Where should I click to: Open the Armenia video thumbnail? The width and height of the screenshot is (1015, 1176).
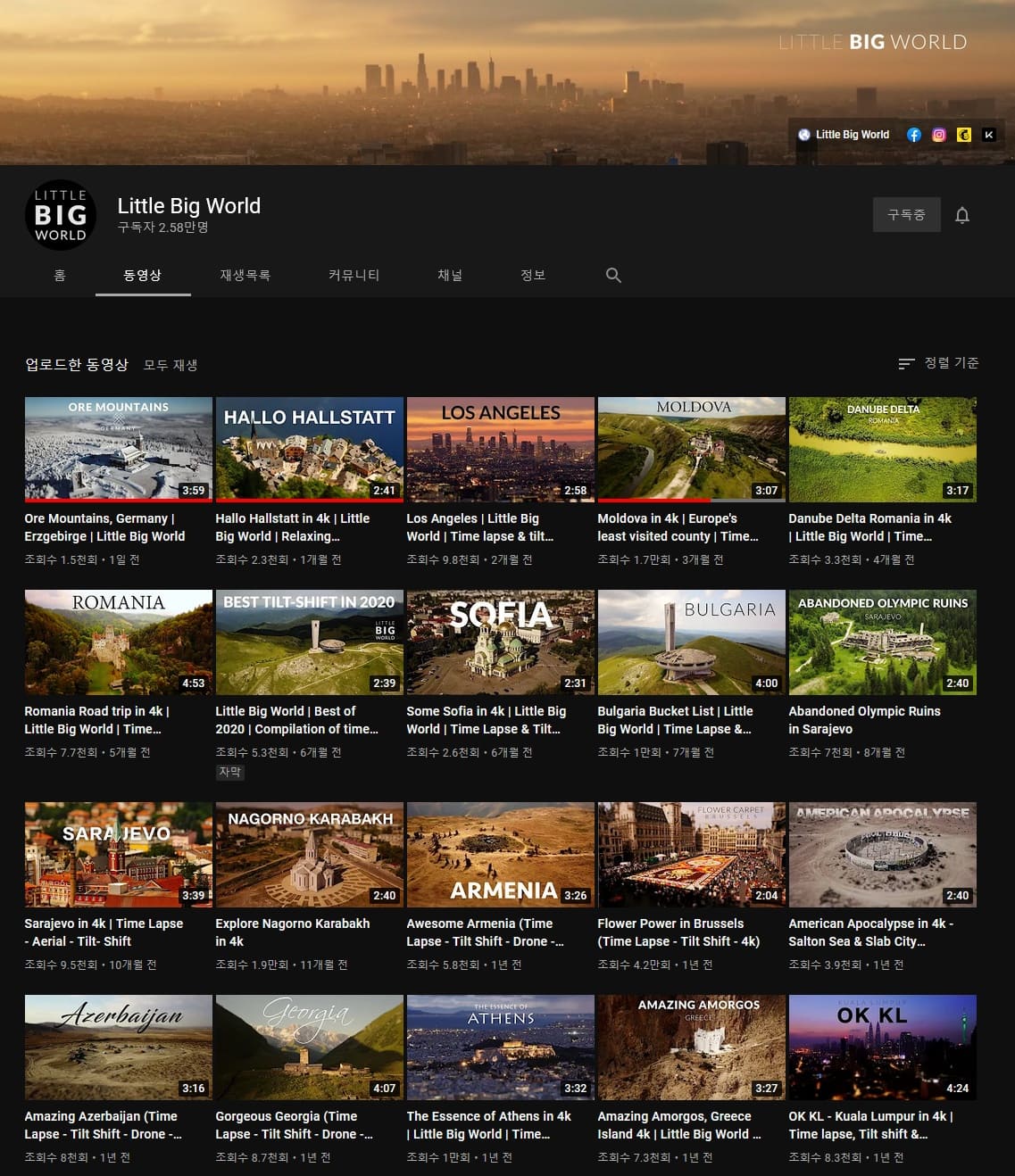501,855
